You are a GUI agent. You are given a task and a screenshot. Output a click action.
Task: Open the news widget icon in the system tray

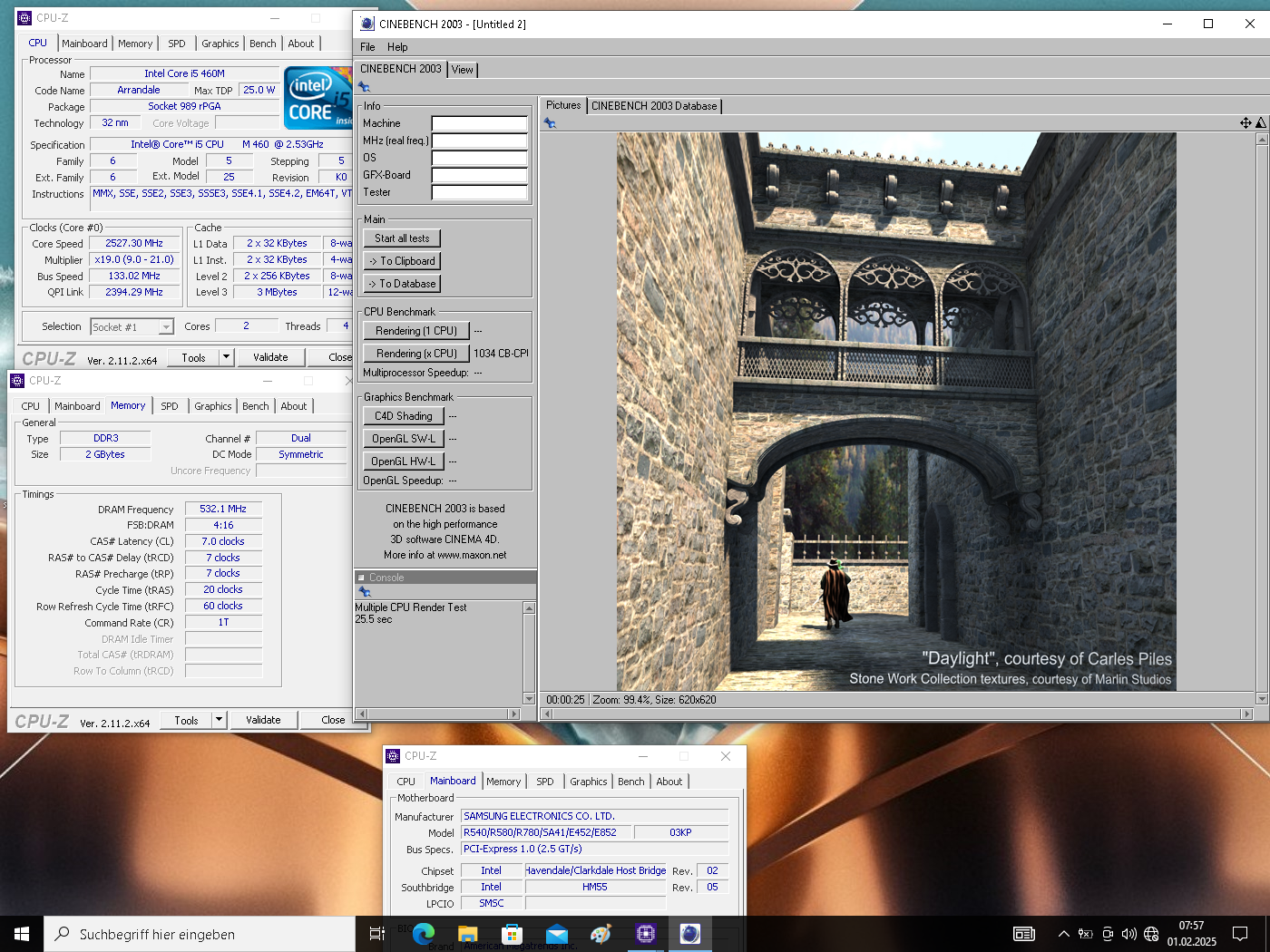(x=1024, y=934)
